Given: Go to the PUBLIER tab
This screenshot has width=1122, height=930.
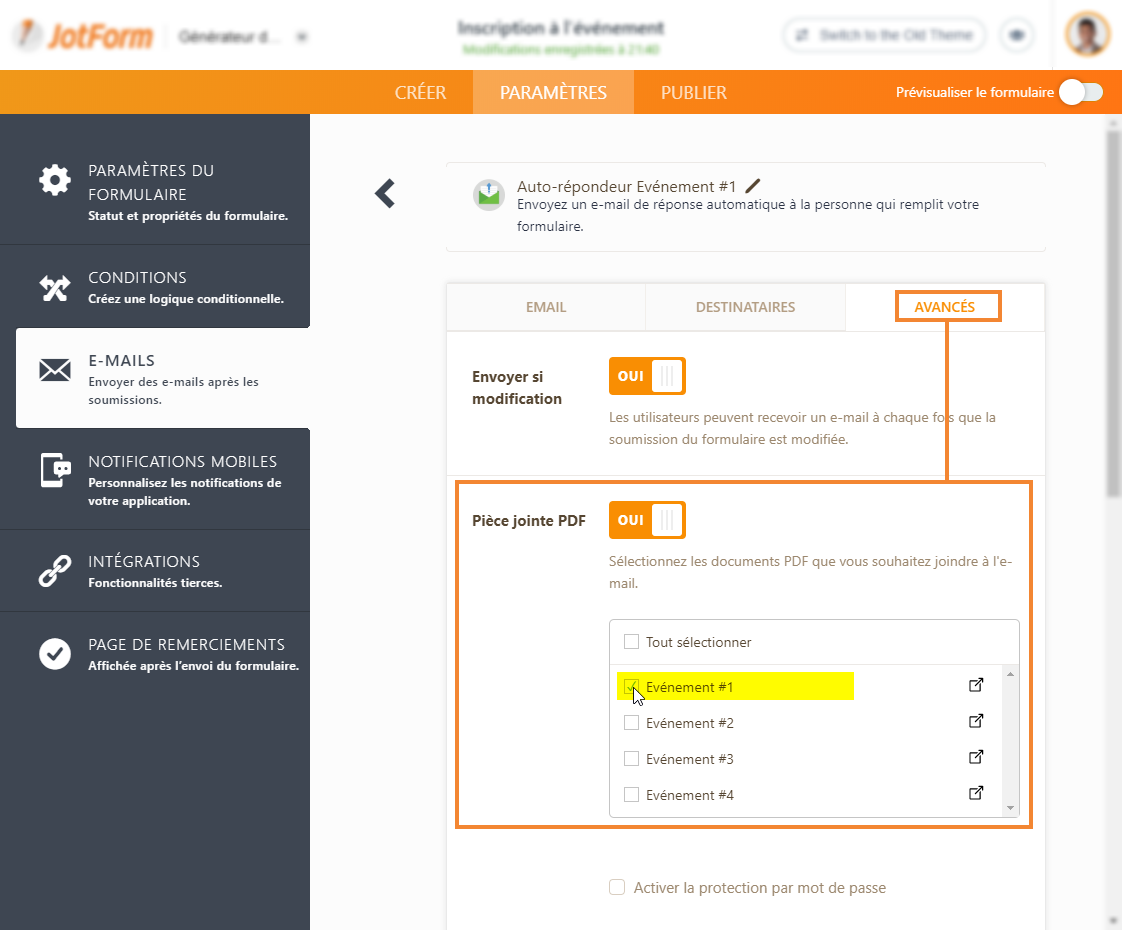Looking at the screenshot, I should [x=693, y=92].
